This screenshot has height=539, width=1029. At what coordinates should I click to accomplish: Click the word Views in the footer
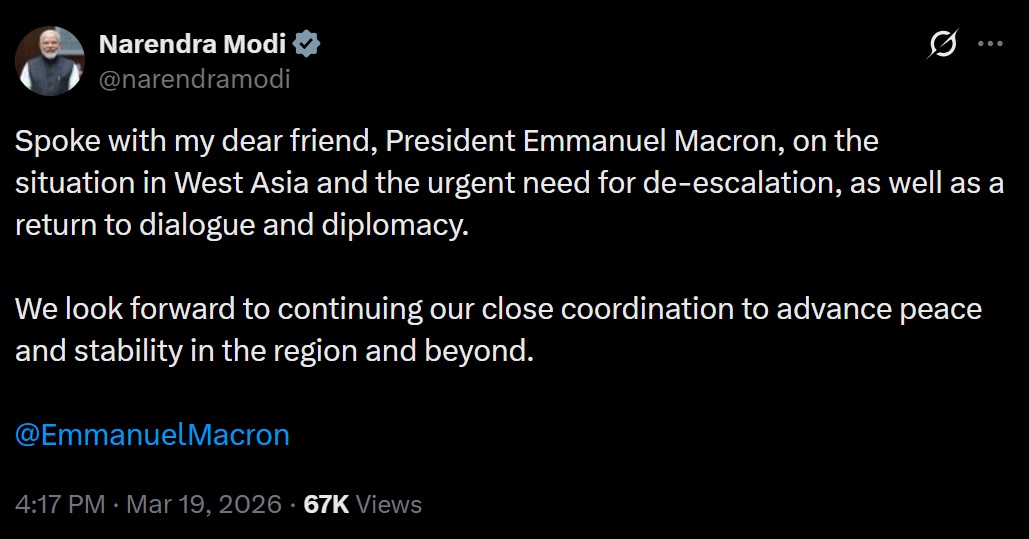click(x=389, y=505)
